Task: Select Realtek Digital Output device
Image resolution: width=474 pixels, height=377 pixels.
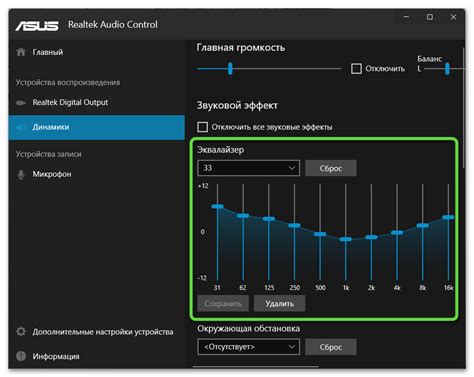Action: 97,103
